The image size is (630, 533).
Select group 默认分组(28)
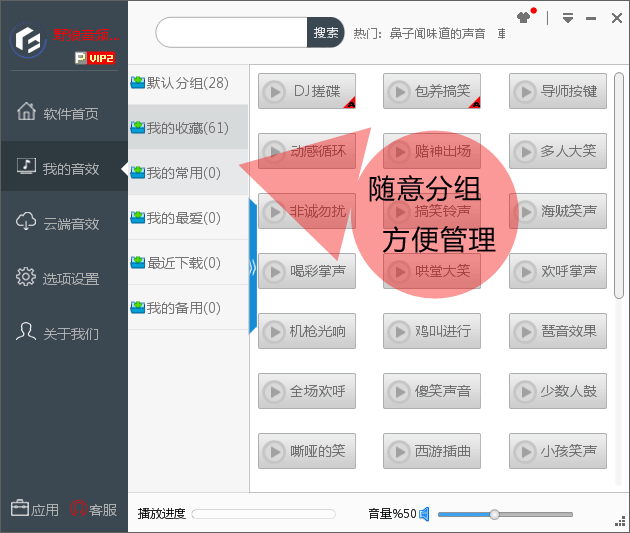(x=188, y=83)
